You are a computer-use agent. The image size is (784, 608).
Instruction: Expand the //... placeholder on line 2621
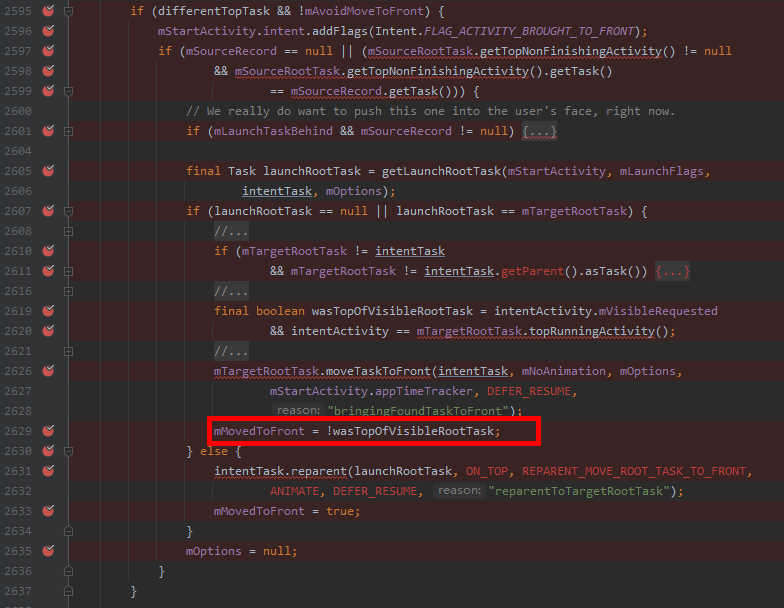coord(231,352)
